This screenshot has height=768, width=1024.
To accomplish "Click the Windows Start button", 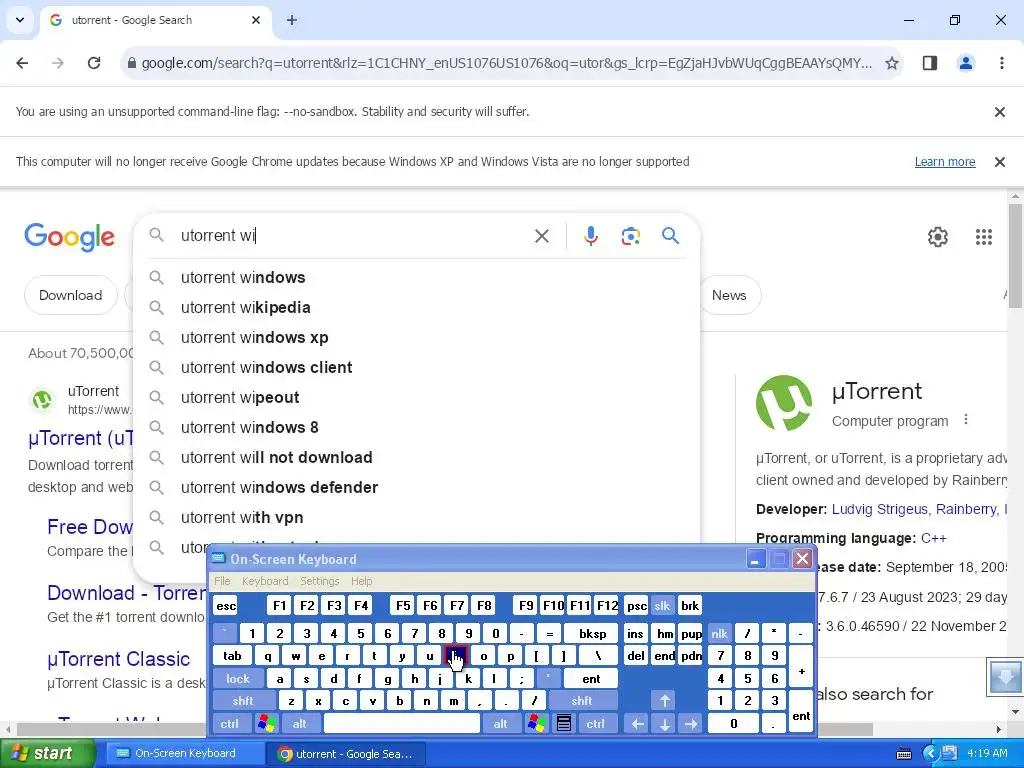I will pos(47,753).
